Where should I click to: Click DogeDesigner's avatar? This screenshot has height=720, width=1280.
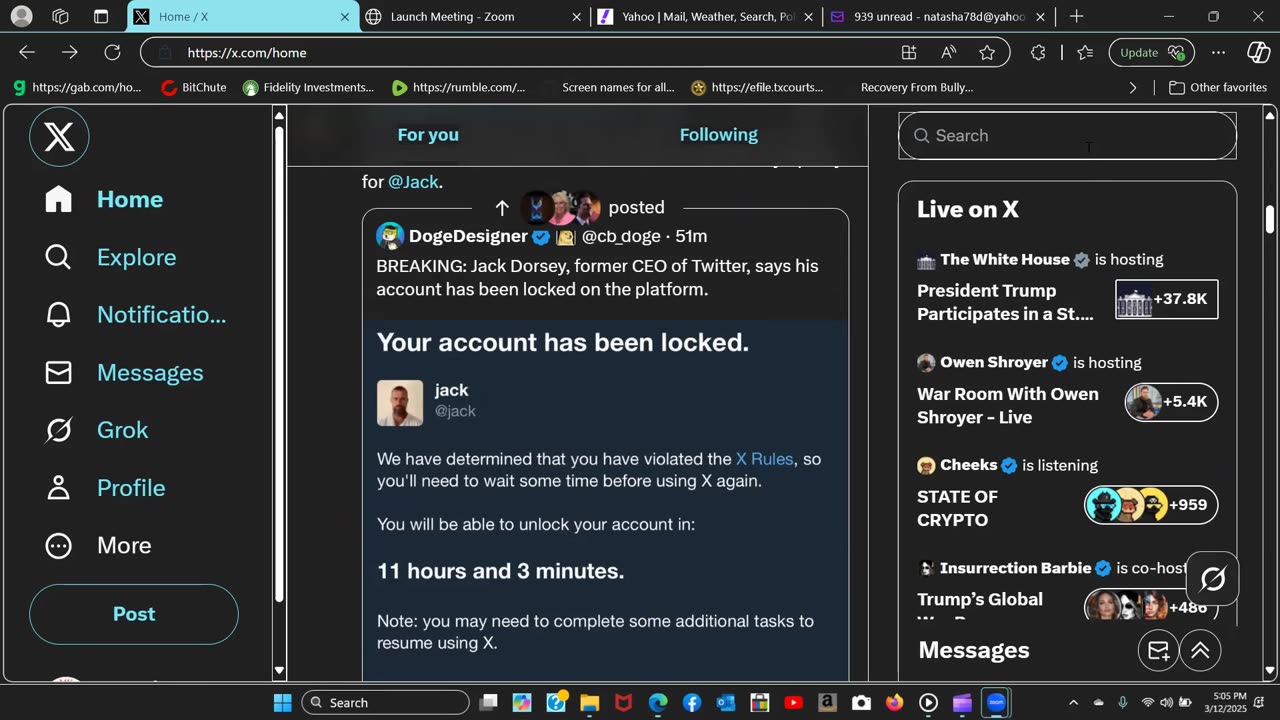click(x=390, y=236)
